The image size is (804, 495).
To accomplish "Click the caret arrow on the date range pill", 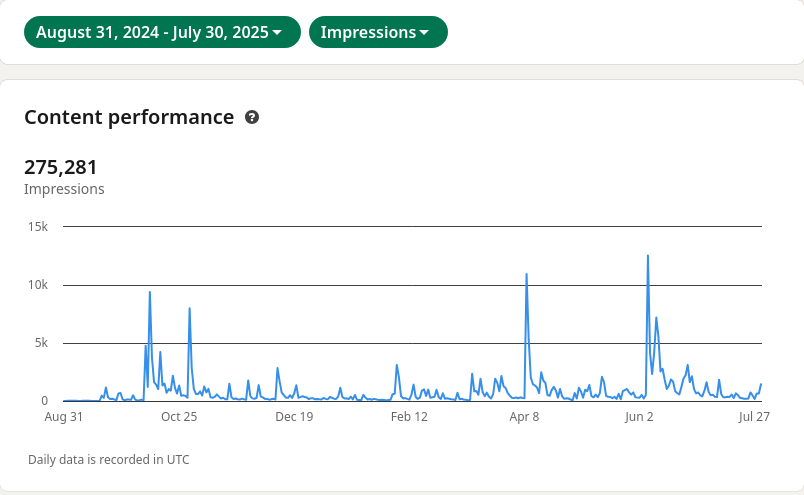I will pos(277,33).
